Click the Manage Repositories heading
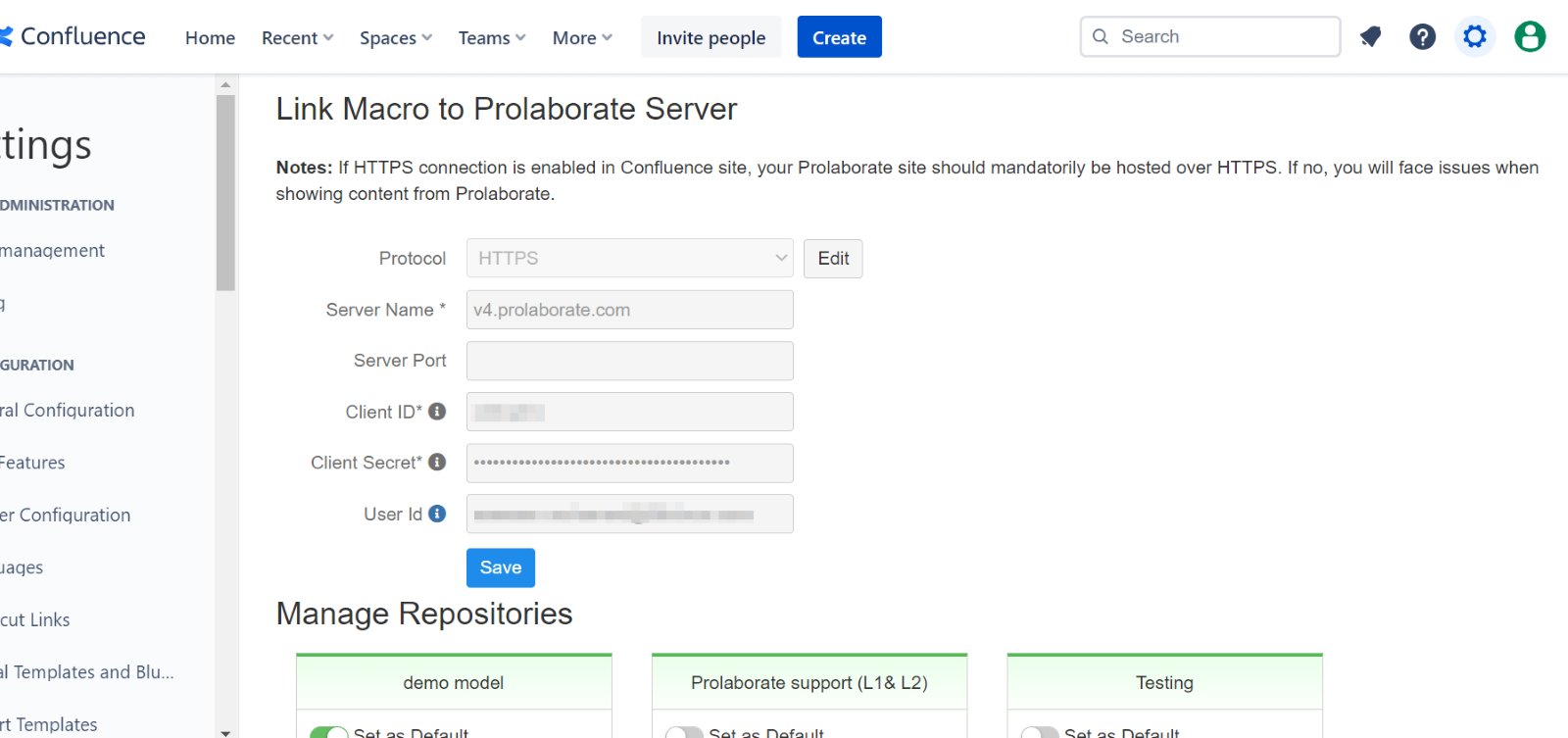1568x738 pixels. pyautogui.click(x=424, y=614)
